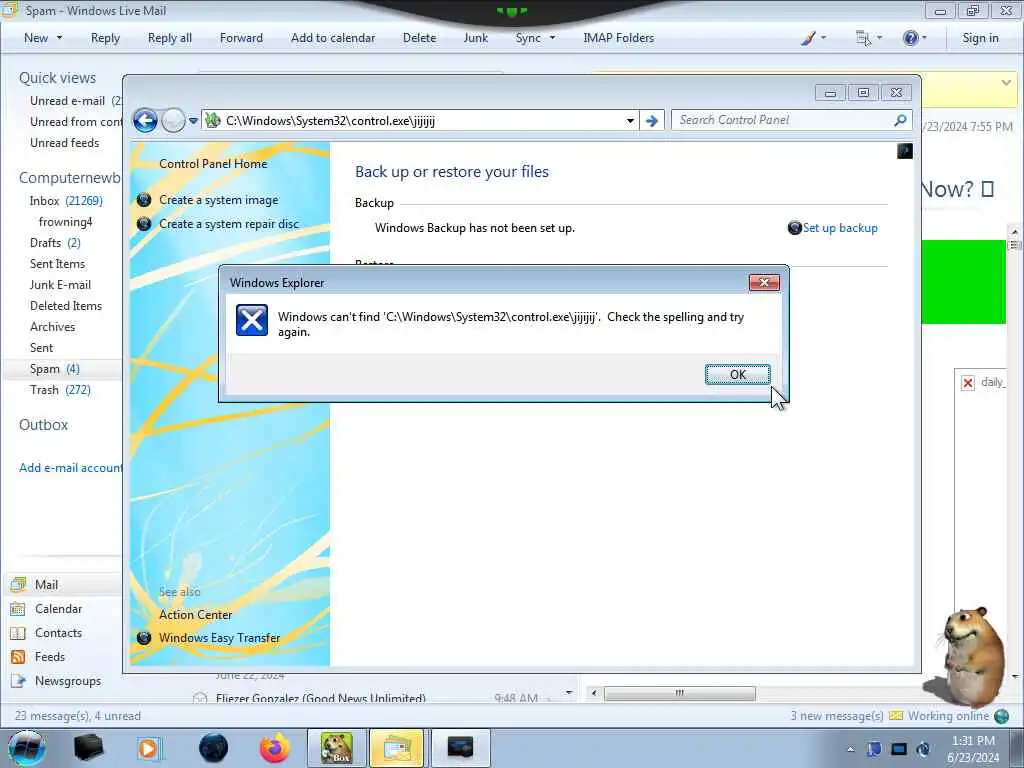Open Control Panel Home link
1024x768 pixels.
[213, 164]
